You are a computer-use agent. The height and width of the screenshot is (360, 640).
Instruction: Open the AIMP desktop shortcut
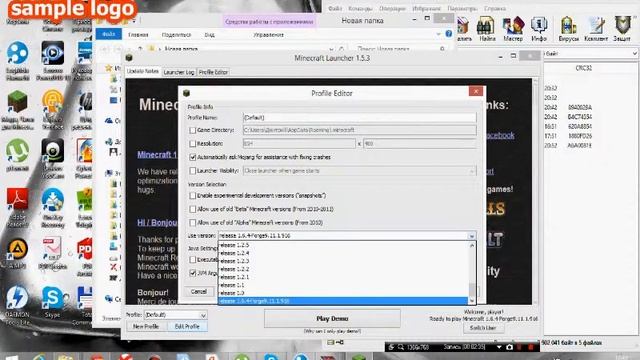(x=17, y=249)
